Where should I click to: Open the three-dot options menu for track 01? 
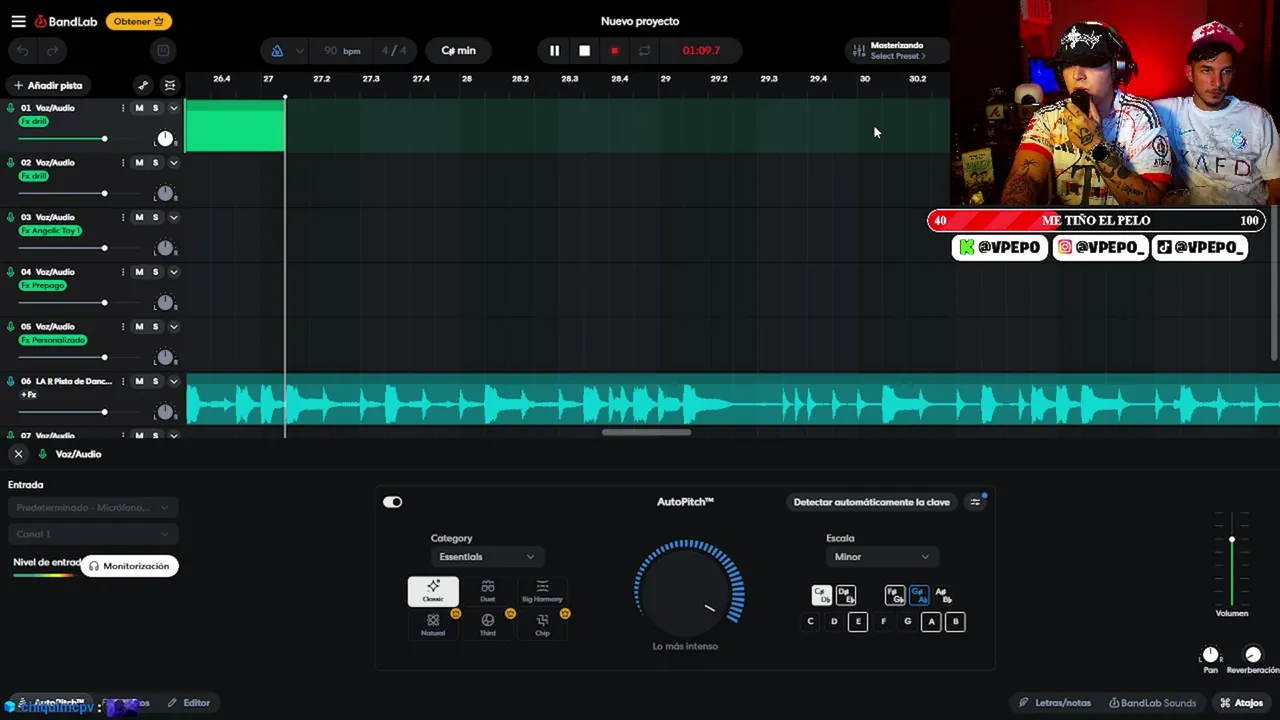click(123, 108)
